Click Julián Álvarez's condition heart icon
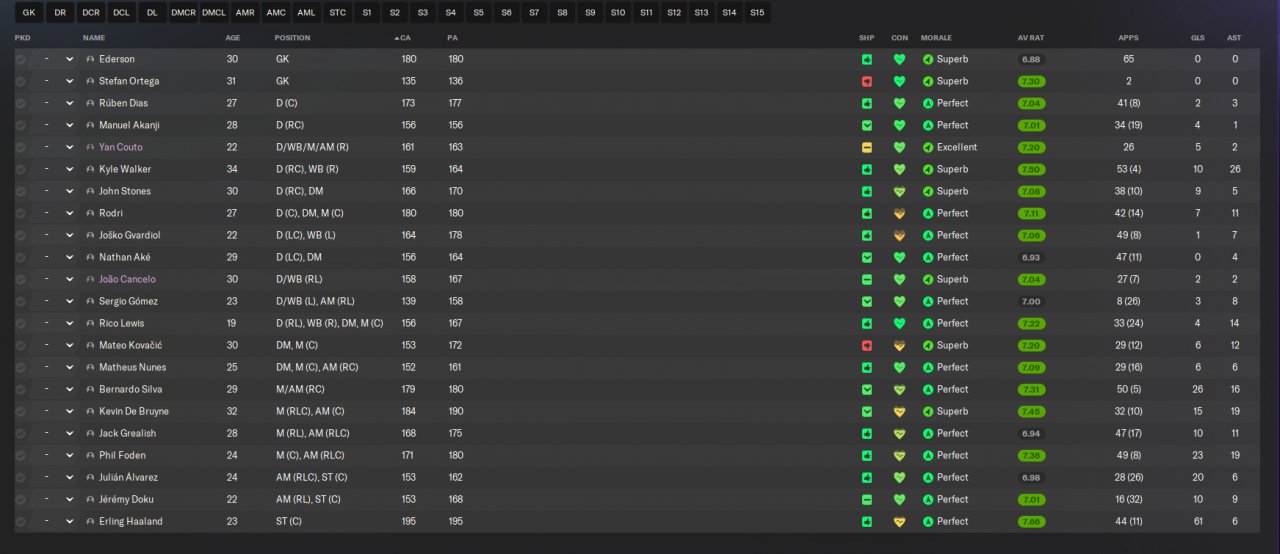 click(x=899, y=477)
